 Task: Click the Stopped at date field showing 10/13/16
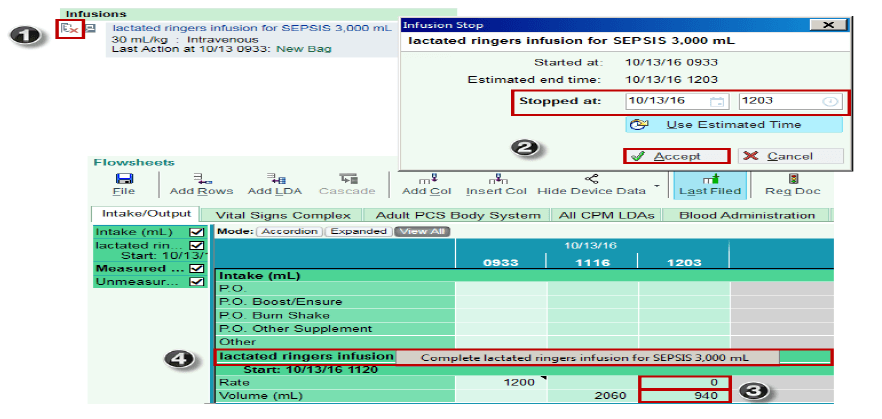[x=677, y=101]
